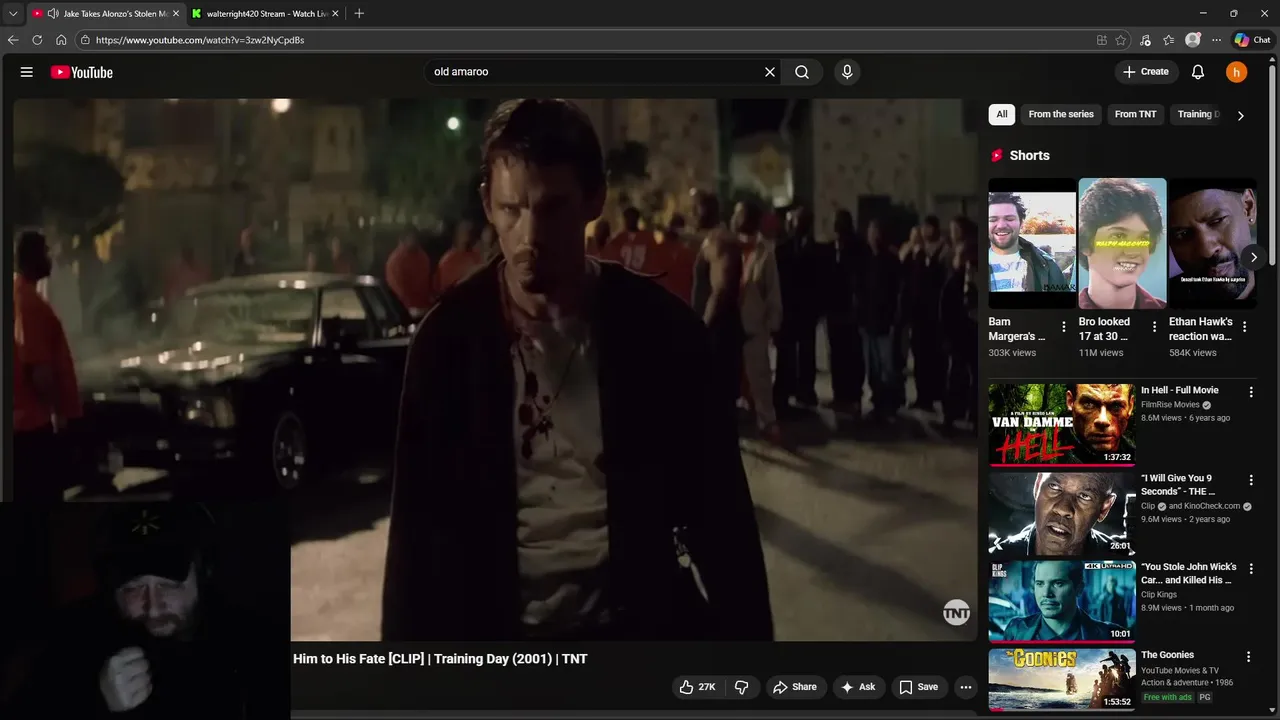Close the walterright420 Stream tab
The width and height of the screenshot is (1280, 720).
click(336, 14)
